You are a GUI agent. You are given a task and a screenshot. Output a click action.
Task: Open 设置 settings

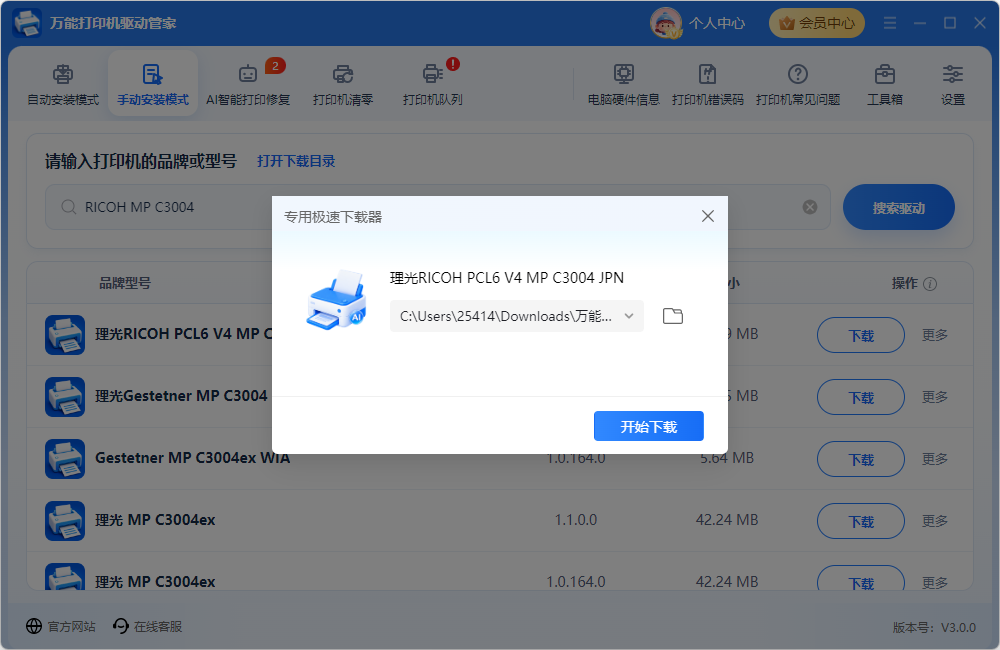click(x=952, y=85)
